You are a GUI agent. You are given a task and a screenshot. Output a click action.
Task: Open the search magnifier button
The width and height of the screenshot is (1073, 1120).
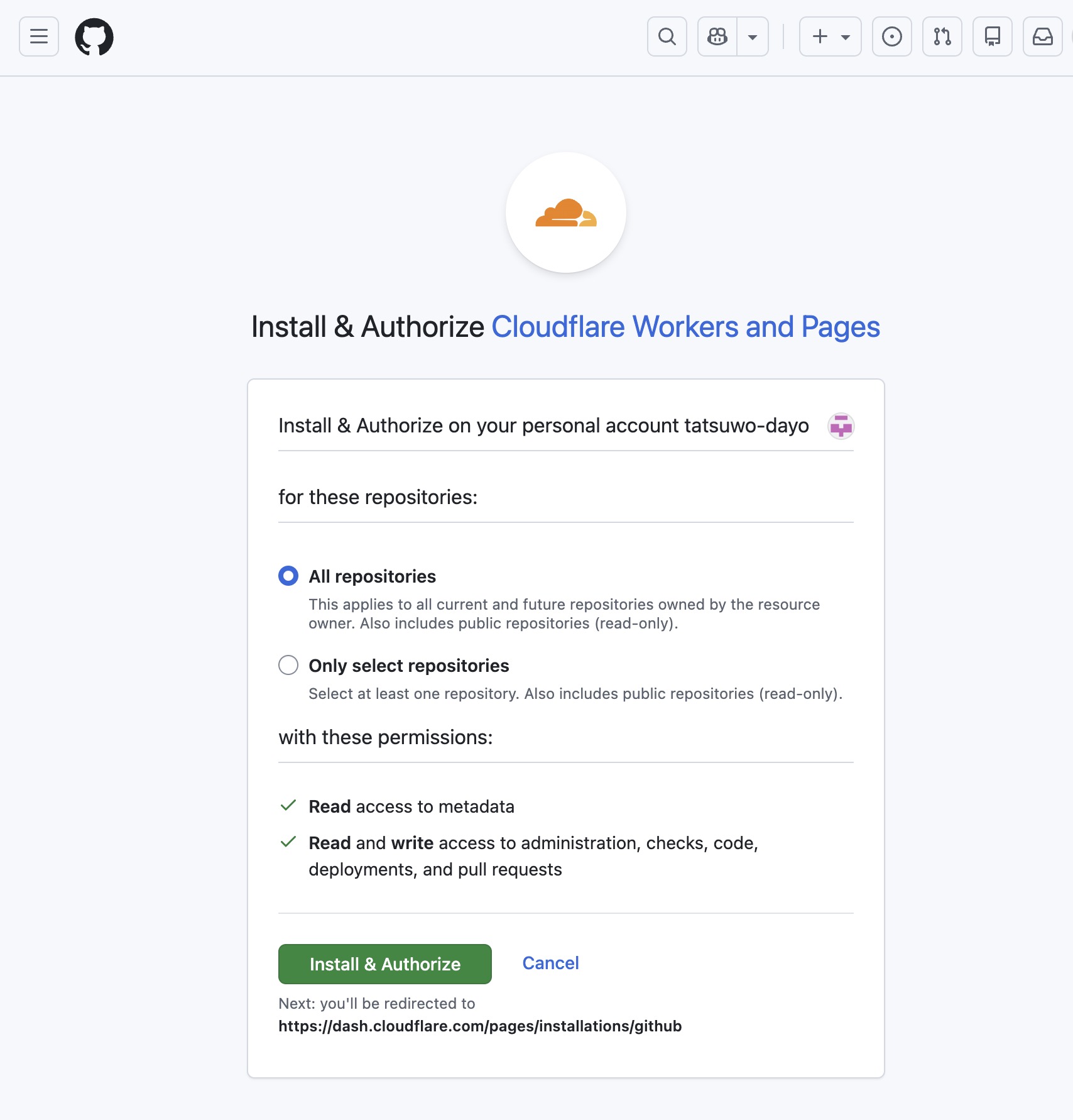[667, 36]
